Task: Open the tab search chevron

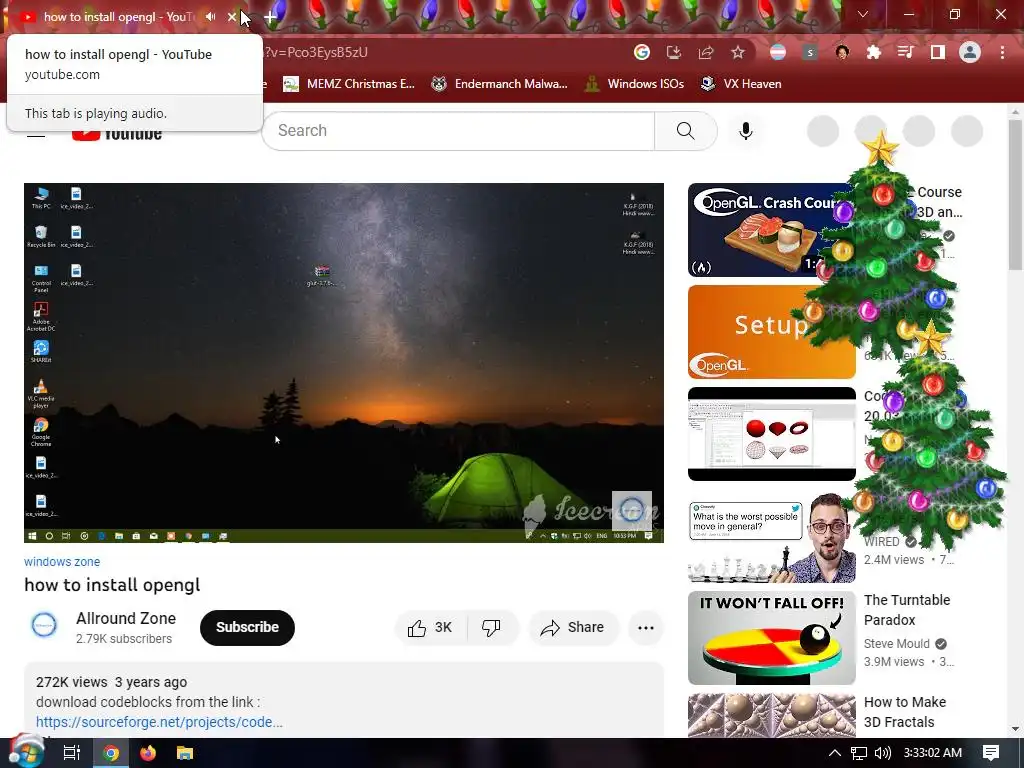Action: 863,14
